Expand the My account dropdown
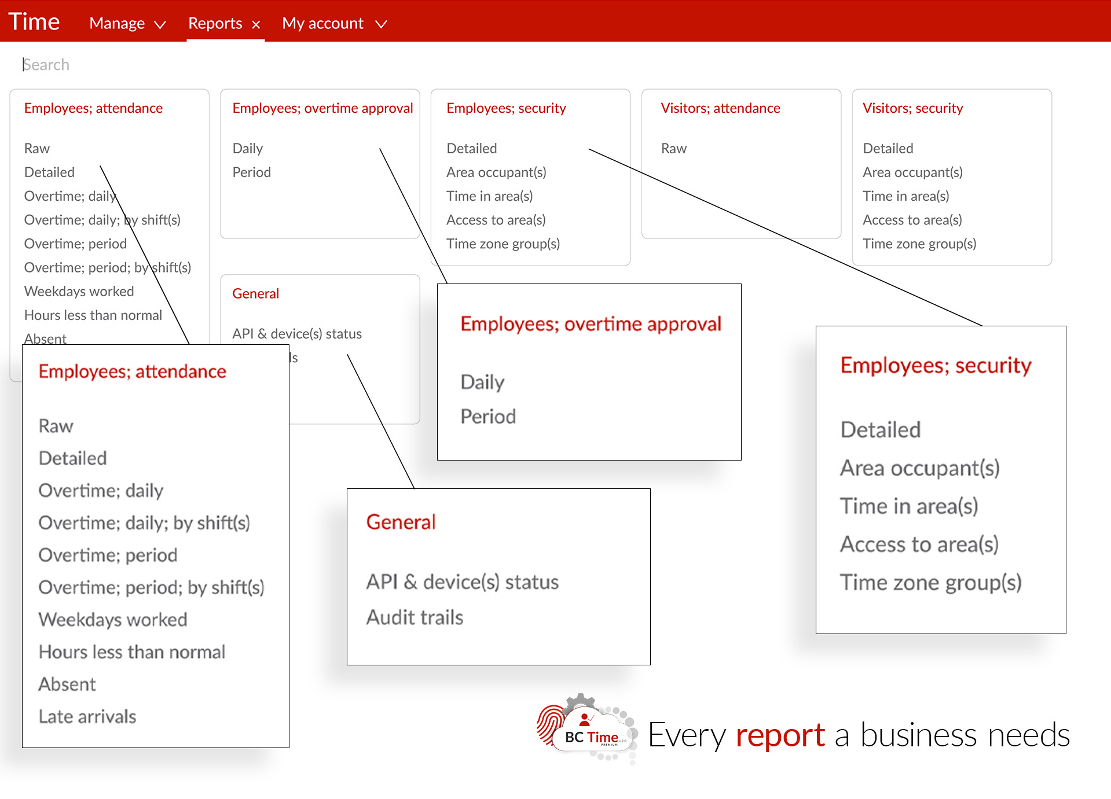 [x=334, y=23]
